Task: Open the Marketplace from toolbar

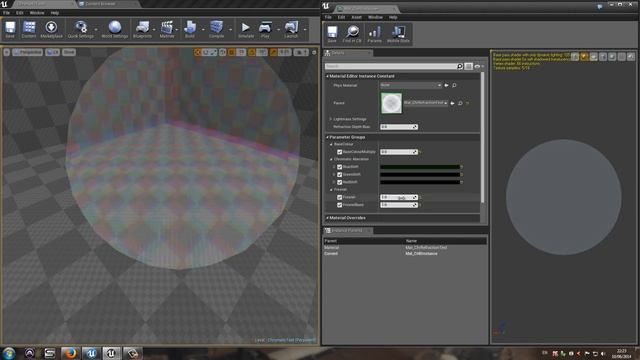Action: coord(51,29)
